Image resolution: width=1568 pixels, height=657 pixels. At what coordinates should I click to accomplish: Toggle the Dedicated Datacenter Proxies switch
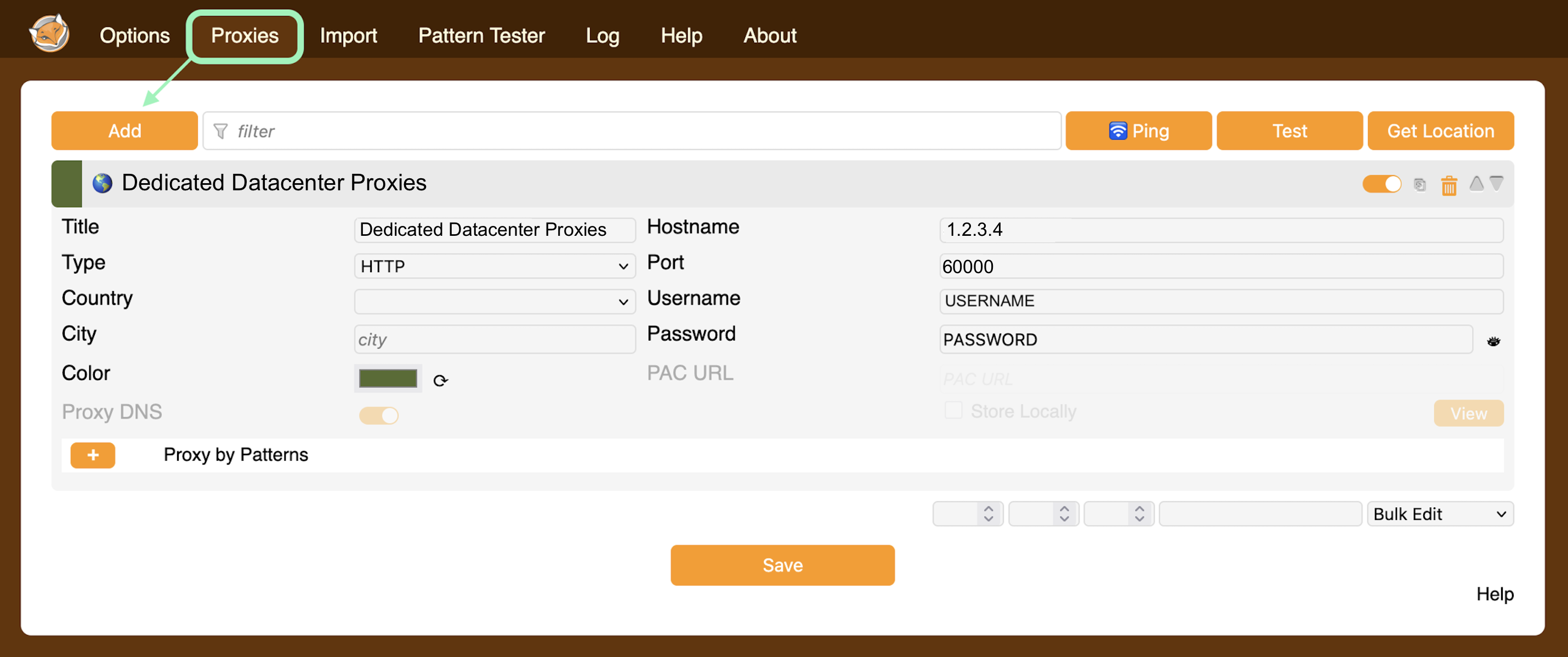pos(1381,183)
